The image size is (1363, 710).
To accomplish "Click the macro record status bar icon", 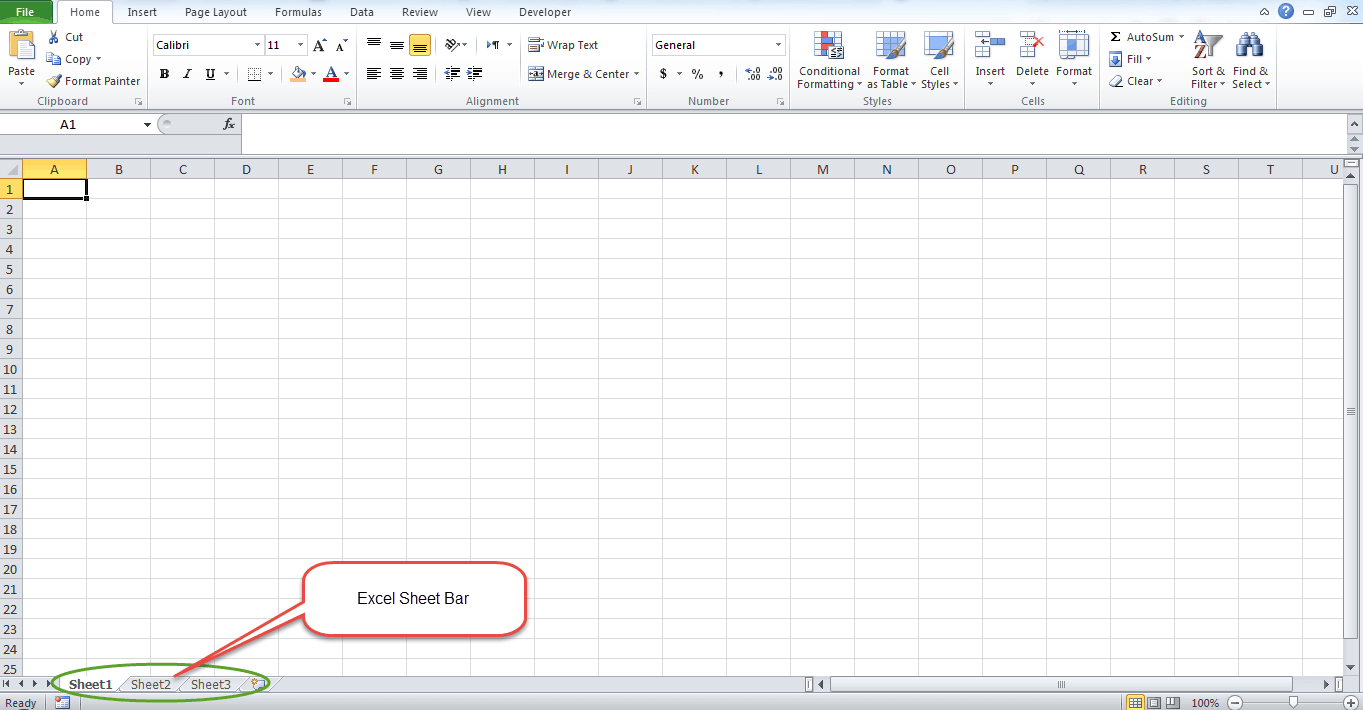I will click(62, 703).
